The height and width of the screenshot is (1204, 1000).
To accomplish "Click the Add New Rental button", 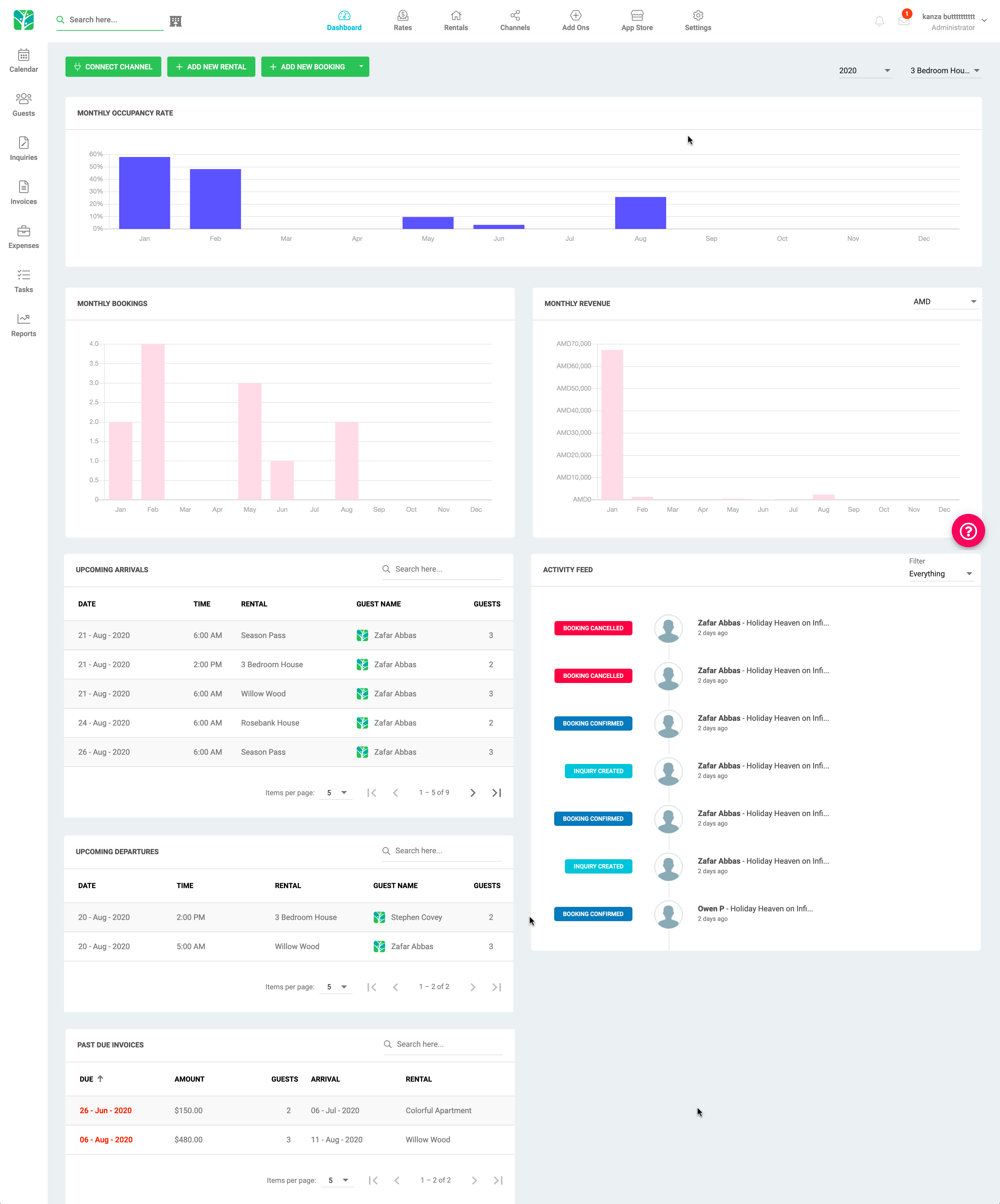I will pyautogui.click(x=211, y=66).
